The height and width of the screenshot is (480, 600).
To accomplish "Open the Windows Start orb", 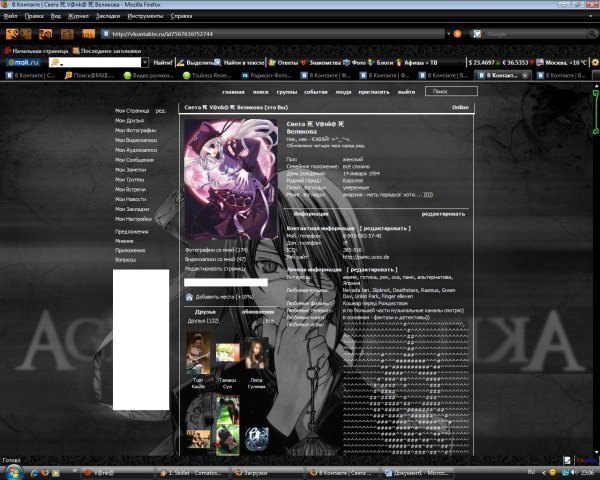I will click(14, 473).
